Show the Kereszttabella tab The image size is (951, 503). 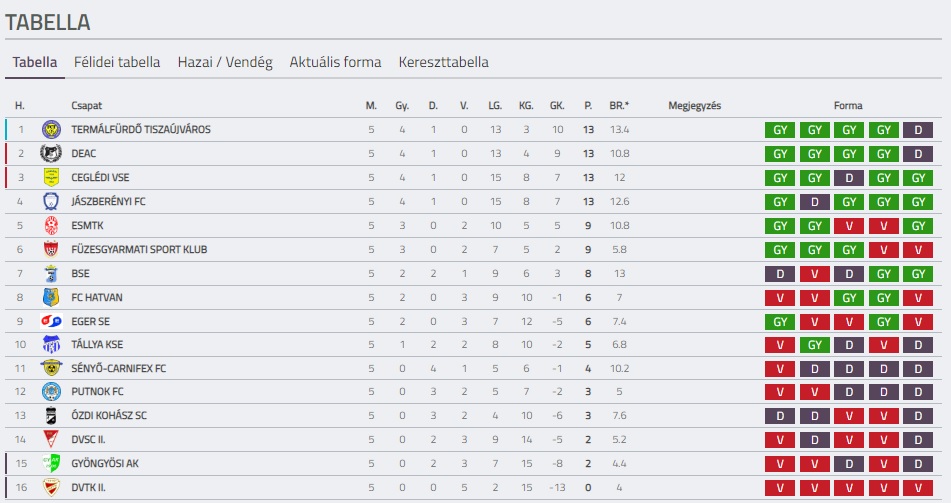443,62
